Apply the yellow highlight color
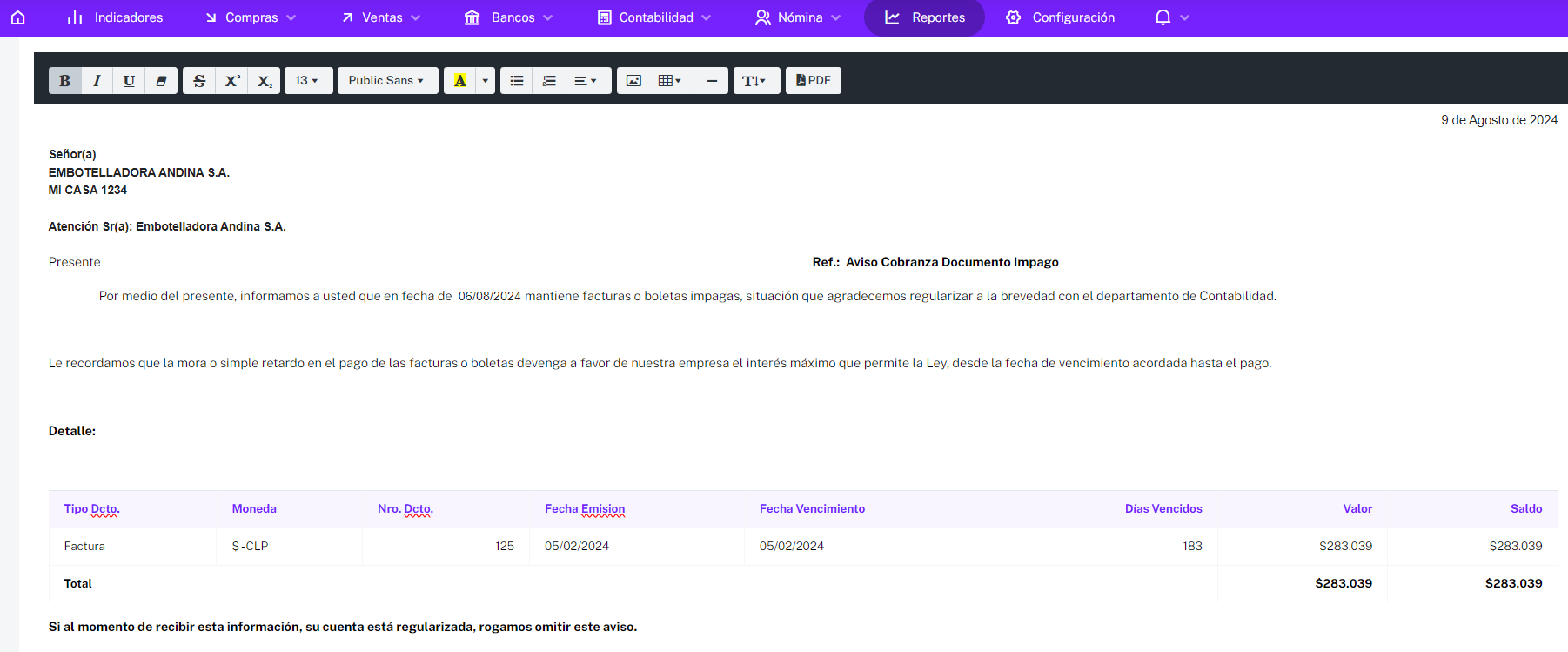 459,81
